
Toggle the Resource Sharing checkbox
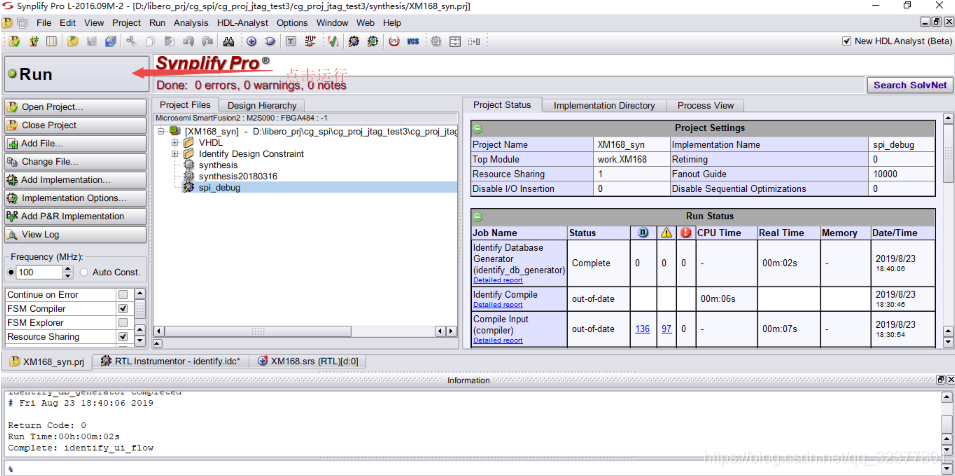point(123,337)
